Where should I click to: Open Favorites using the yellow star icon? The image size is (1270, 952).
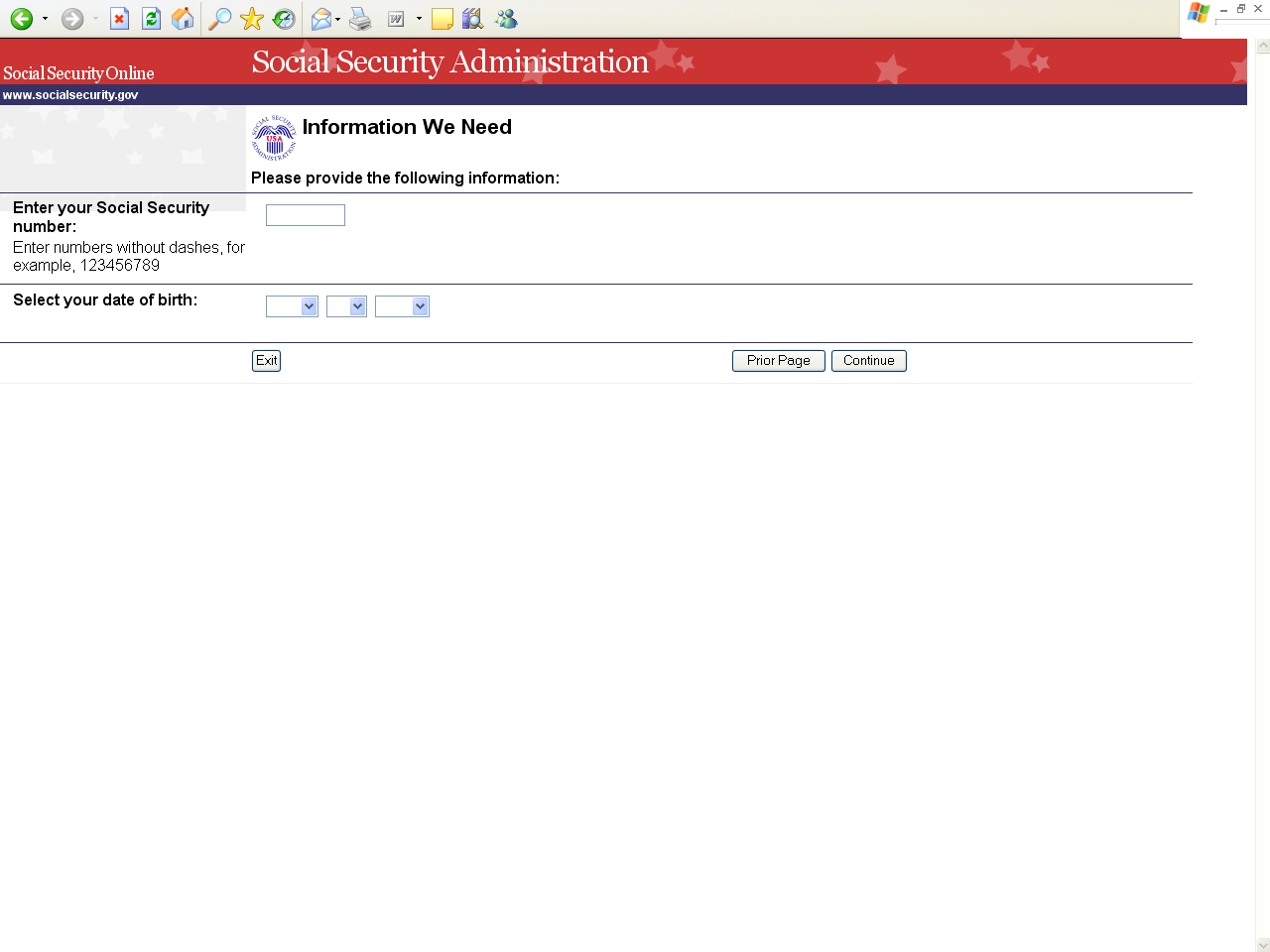coord(252,19)
